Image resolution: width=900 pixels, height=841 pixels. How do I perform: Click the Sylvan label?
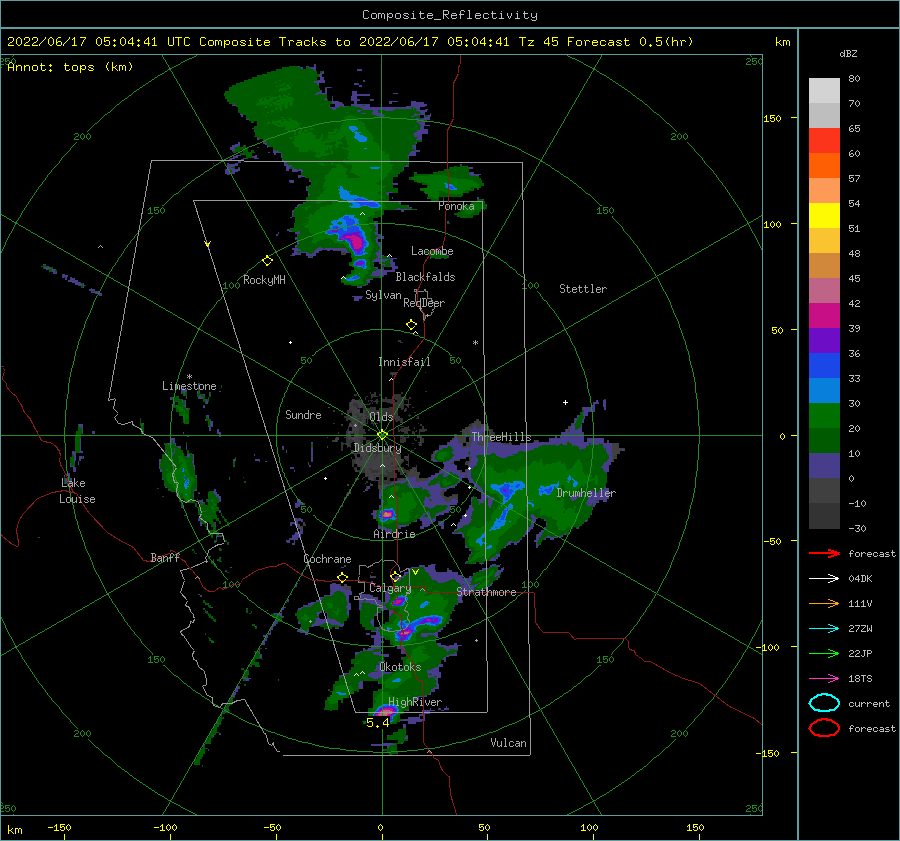click(383, 295)
